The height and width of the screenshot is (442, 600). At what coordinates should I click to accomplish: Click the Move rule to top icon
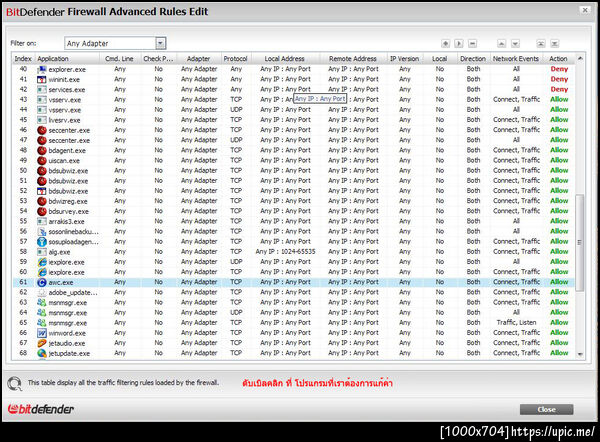point(541,43)
